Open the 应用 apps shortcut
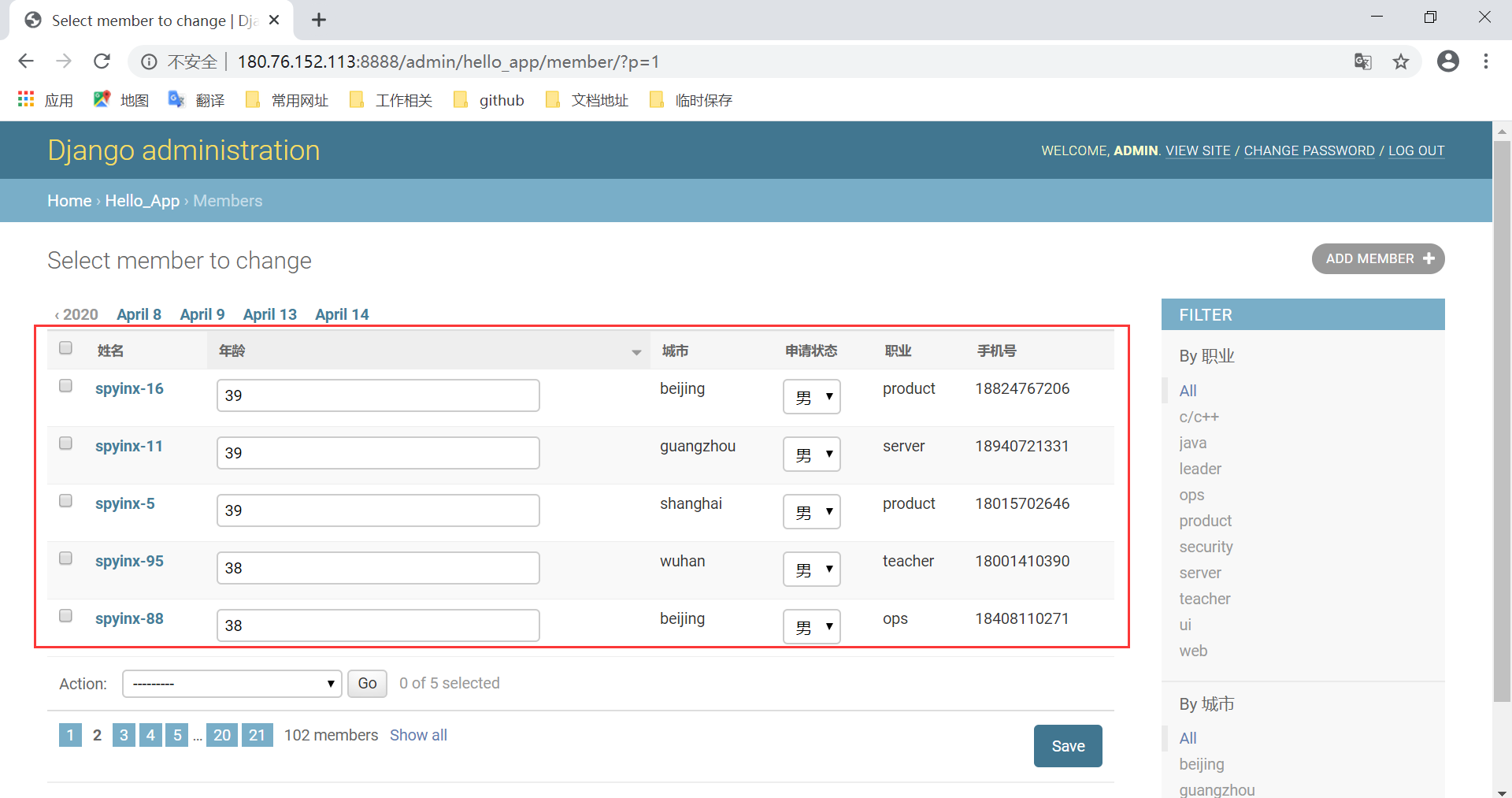This screenshot has height=798, width=1512. point(45,100)
